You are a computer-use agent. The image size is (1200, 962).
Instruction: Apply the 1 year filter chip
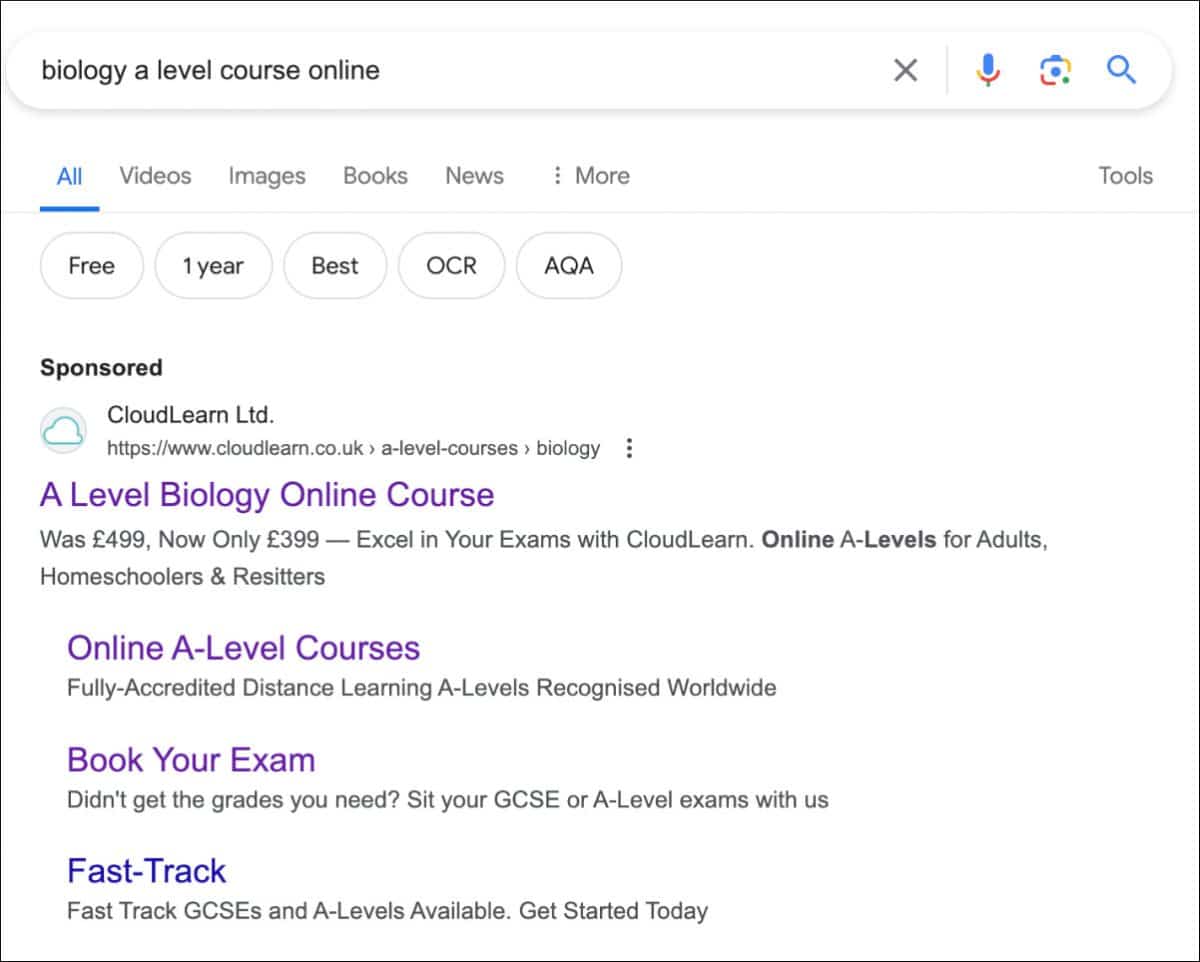213,266
